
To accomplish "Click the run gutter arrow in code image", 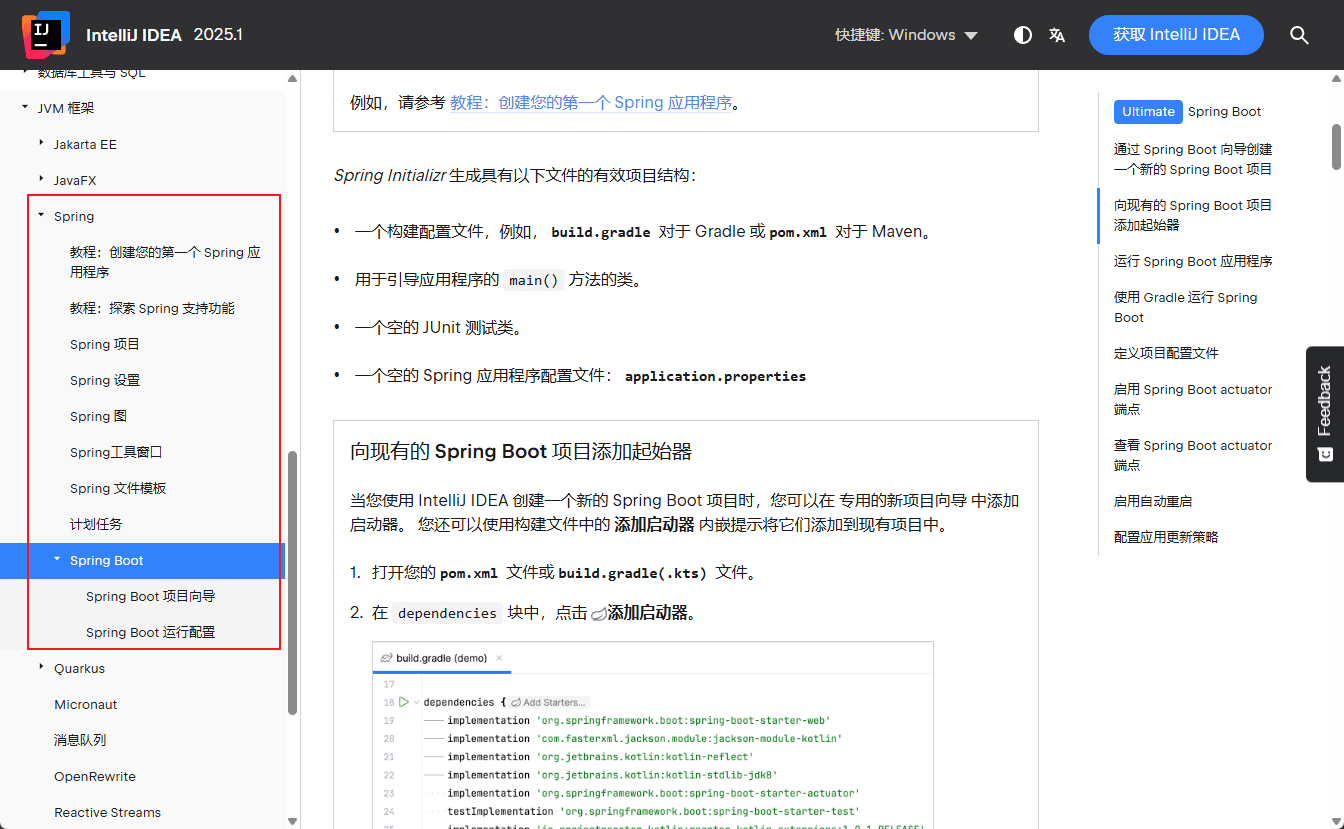I will pyautogui.click(x=404, y=702).
